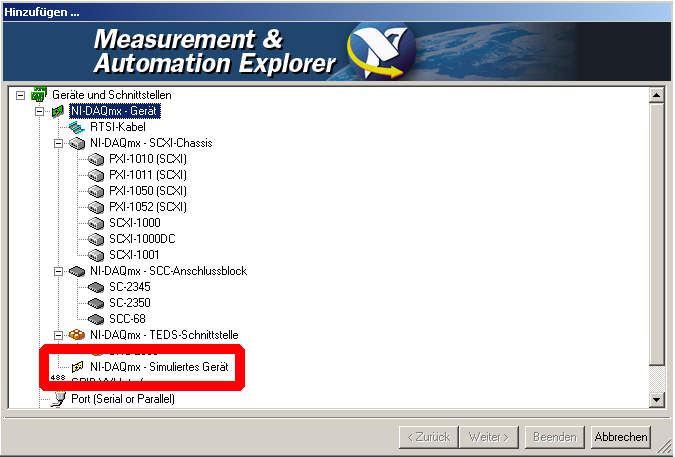Select NI-DAQmx - SCC-Anschlussblock label
The width and height of the screenshot is (675, 457).
pos(168,271)
